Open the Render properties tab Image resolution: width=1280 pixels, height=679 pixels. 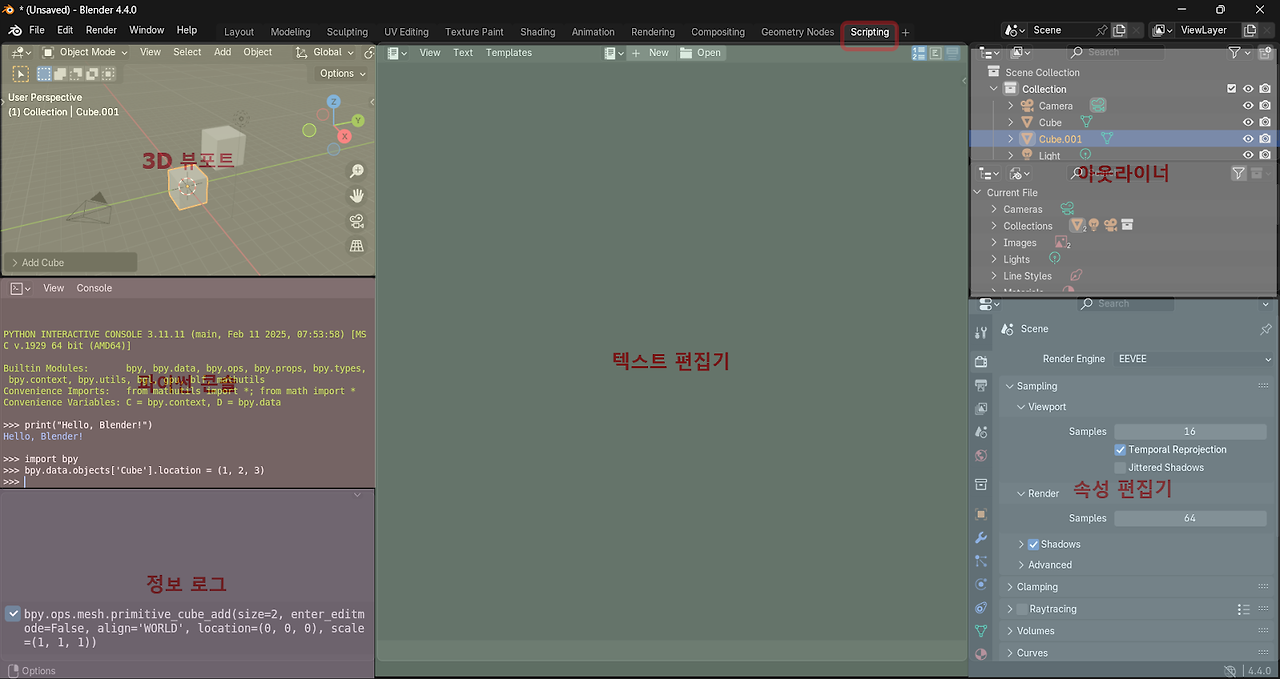pyautogui.click(x=981, y=361)
